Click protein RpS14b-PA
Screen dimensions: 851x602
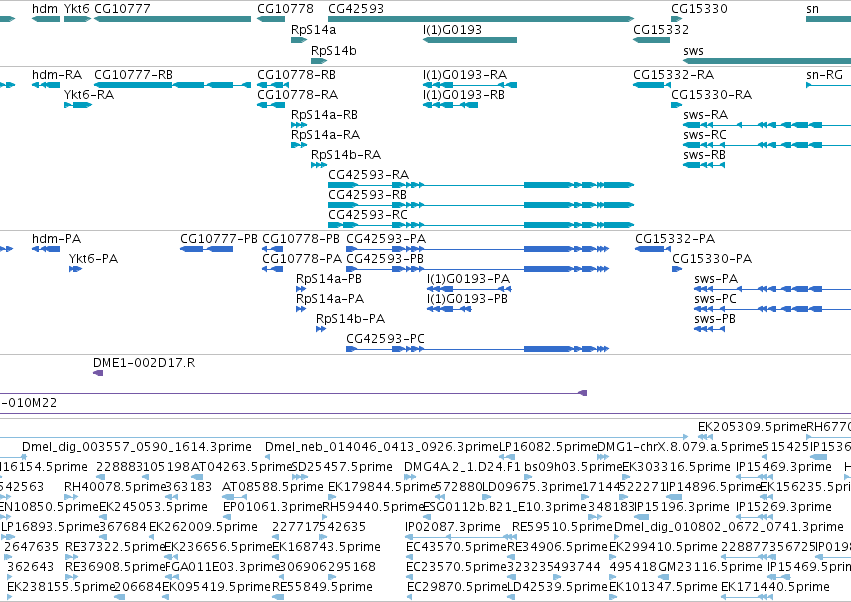pyautogui.click(x=351, y=319)
